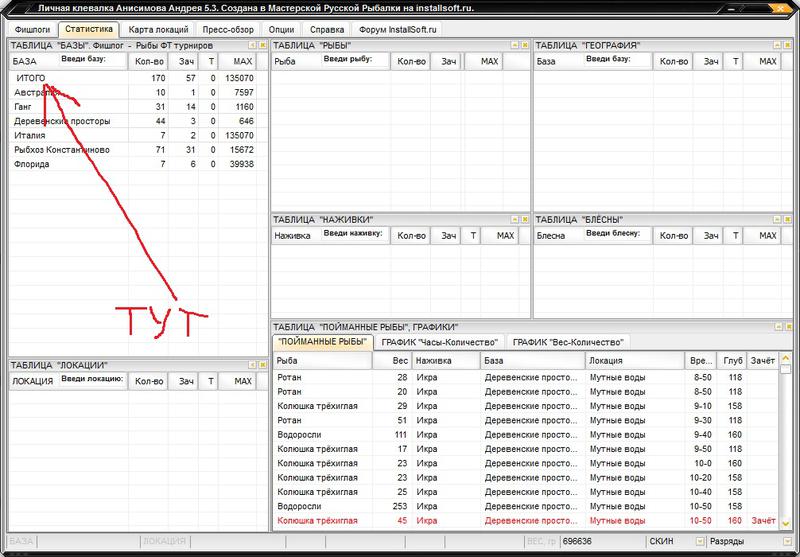The image size is (800, 557).
Task: Switch to the Фишлоги tab
Action: click(x=32, y=30)
